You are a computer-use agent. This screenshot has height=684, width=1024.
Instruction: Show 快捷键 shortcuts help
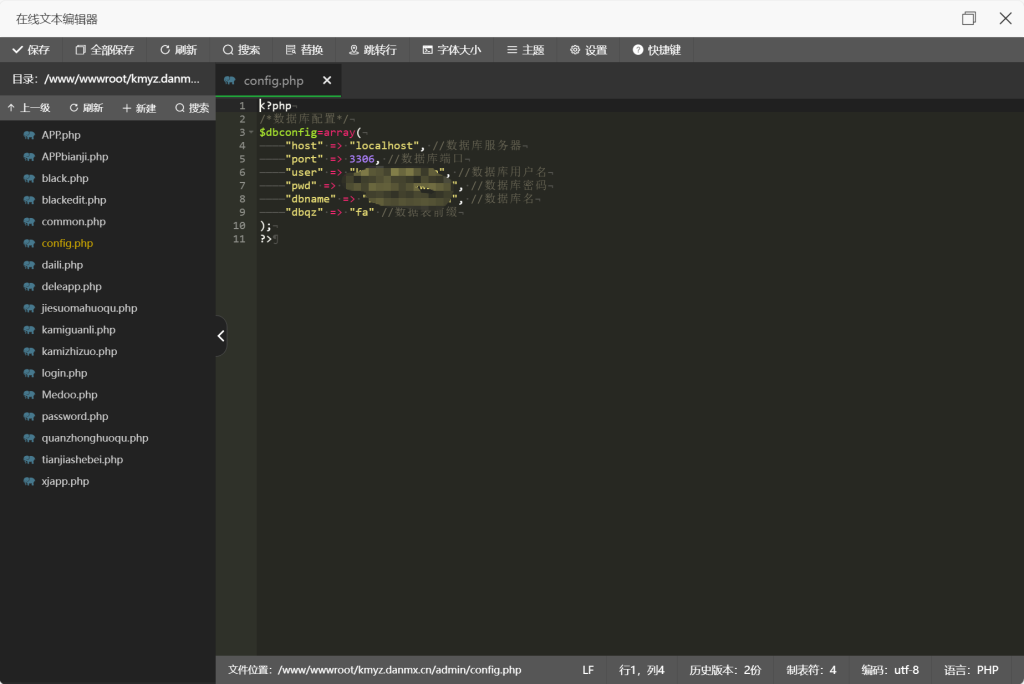(656, 50)
